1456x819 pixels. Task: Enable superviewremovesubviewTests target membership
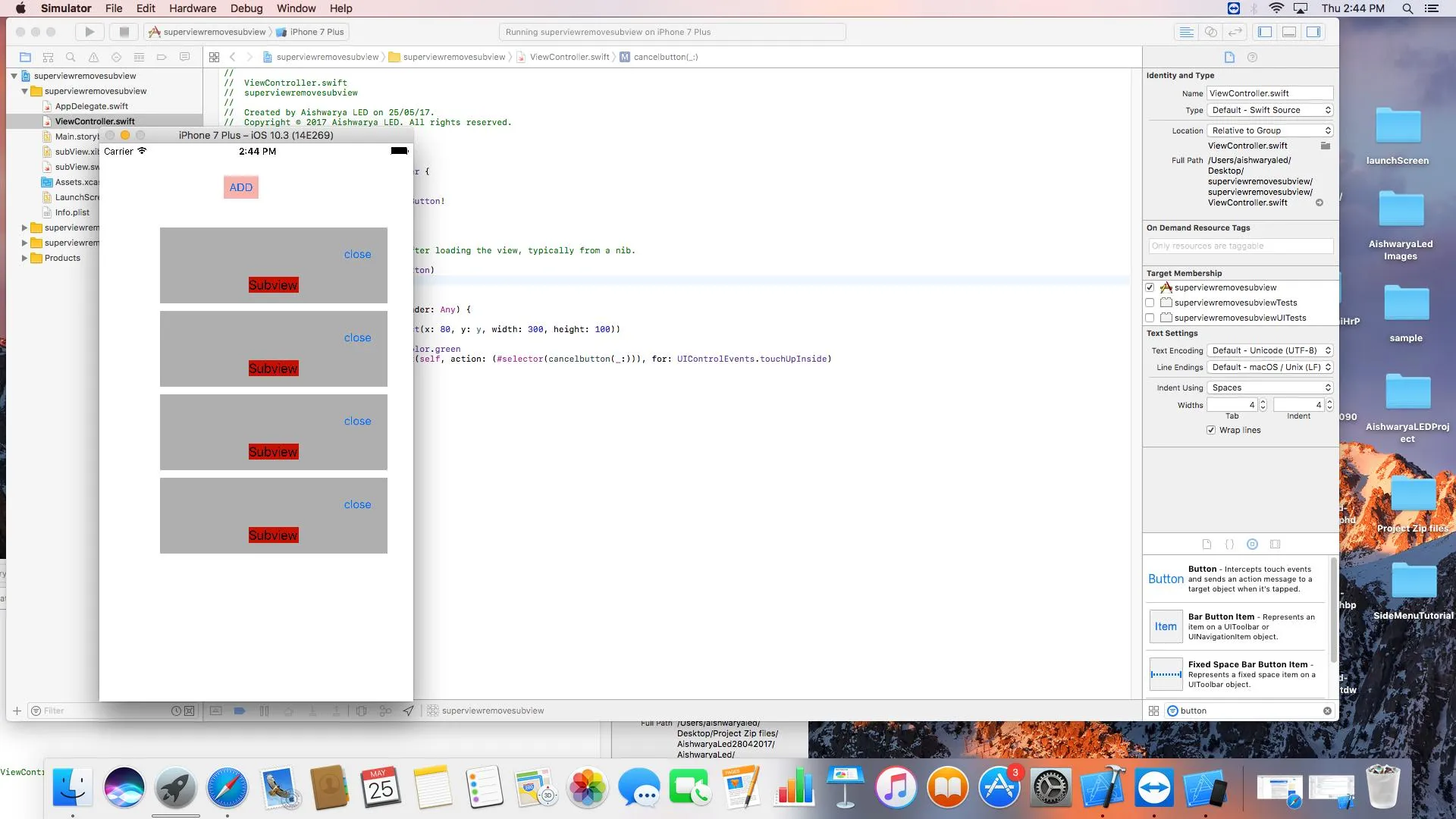1150,303
